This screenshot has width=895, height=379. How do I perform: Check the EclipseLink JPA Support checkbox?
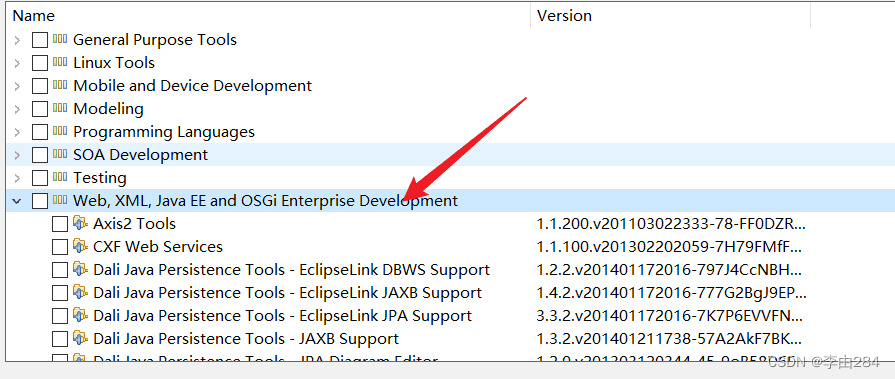click(60, 316)
